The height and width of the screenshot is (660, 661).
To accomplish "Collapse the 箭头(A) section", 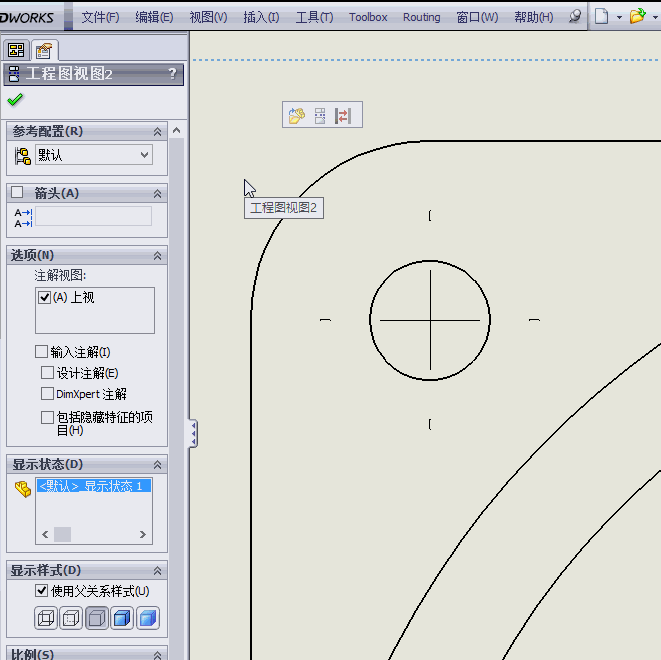I will pyautogui.click(x=157, y=193).
